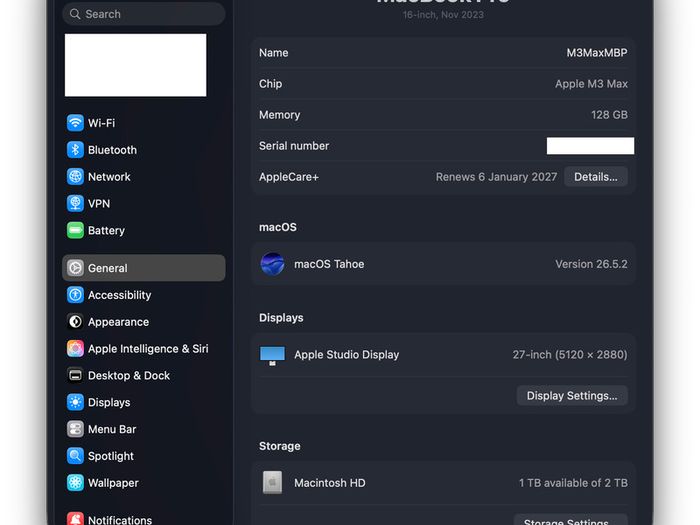Open Wi-Fi settings pane
This screenshot has width=700, height=525.
click(144, 123)
